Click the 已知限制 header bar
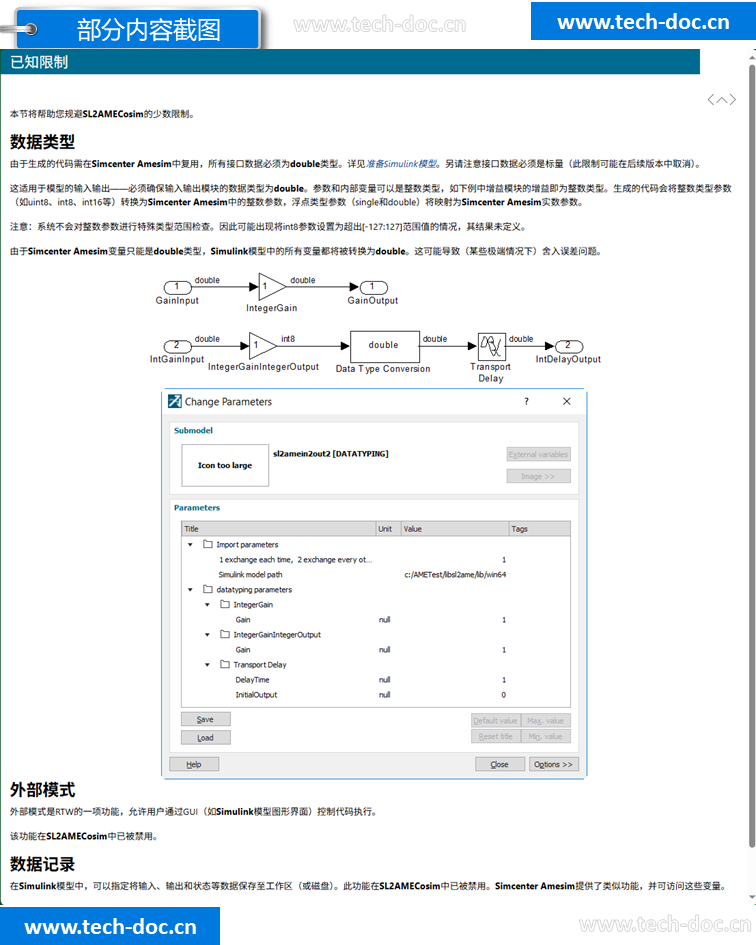 click(x=350, y=62)
